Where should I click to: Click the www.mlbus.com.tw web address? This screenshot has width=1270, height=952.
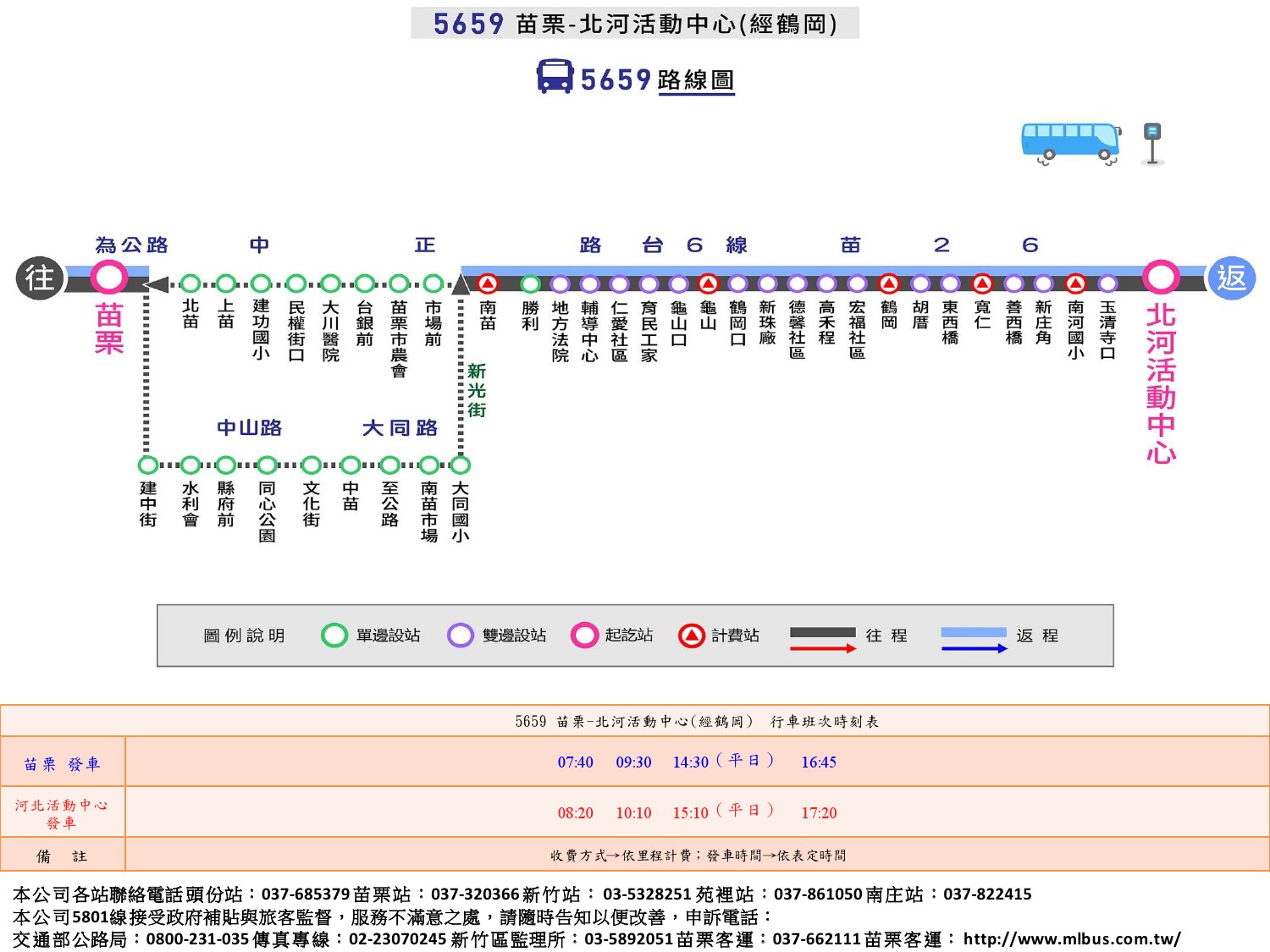tap(1071, 938)
